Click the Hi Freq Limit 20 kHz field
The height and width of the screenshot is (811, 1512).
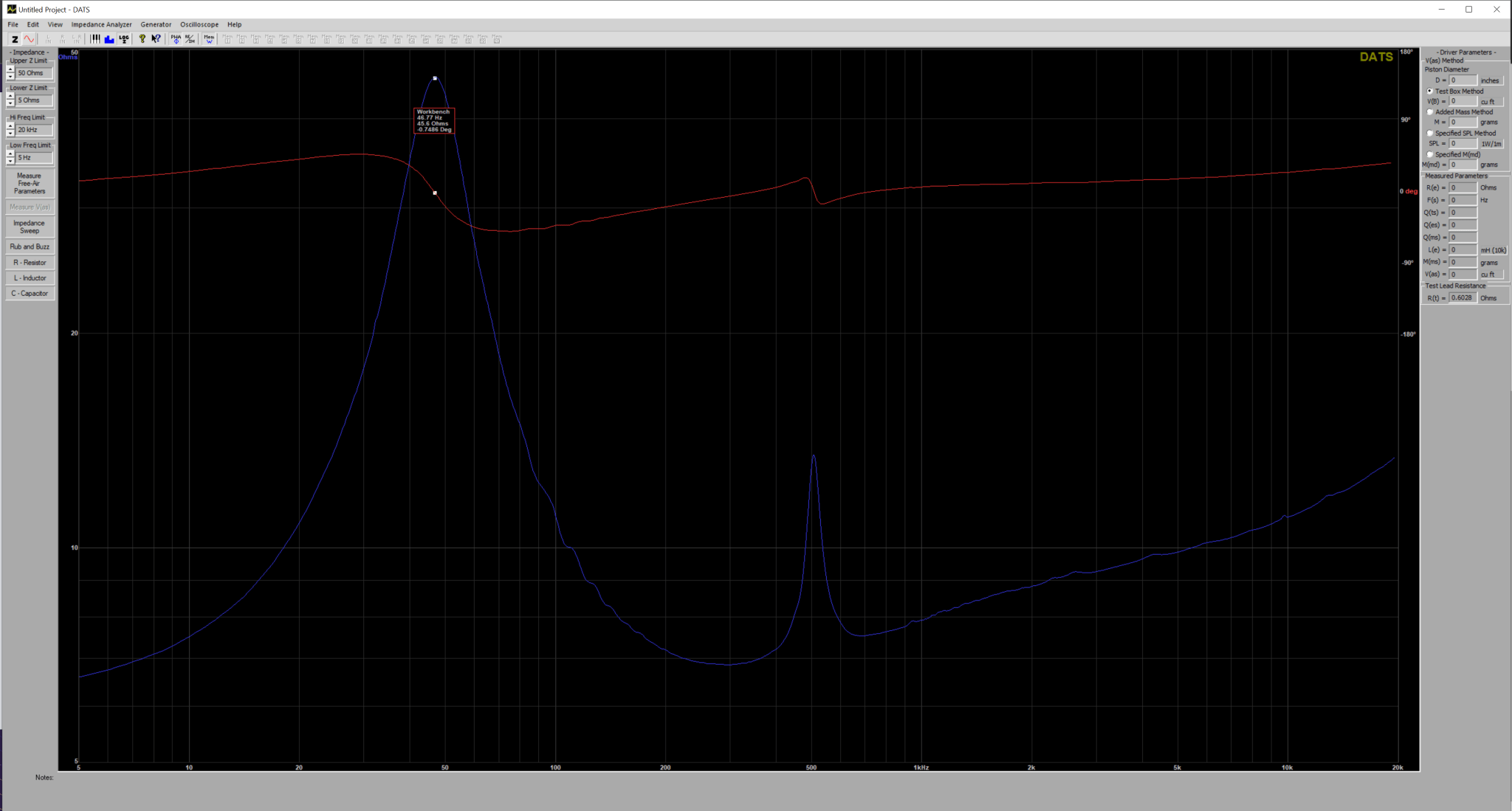[x=34, y=130]
